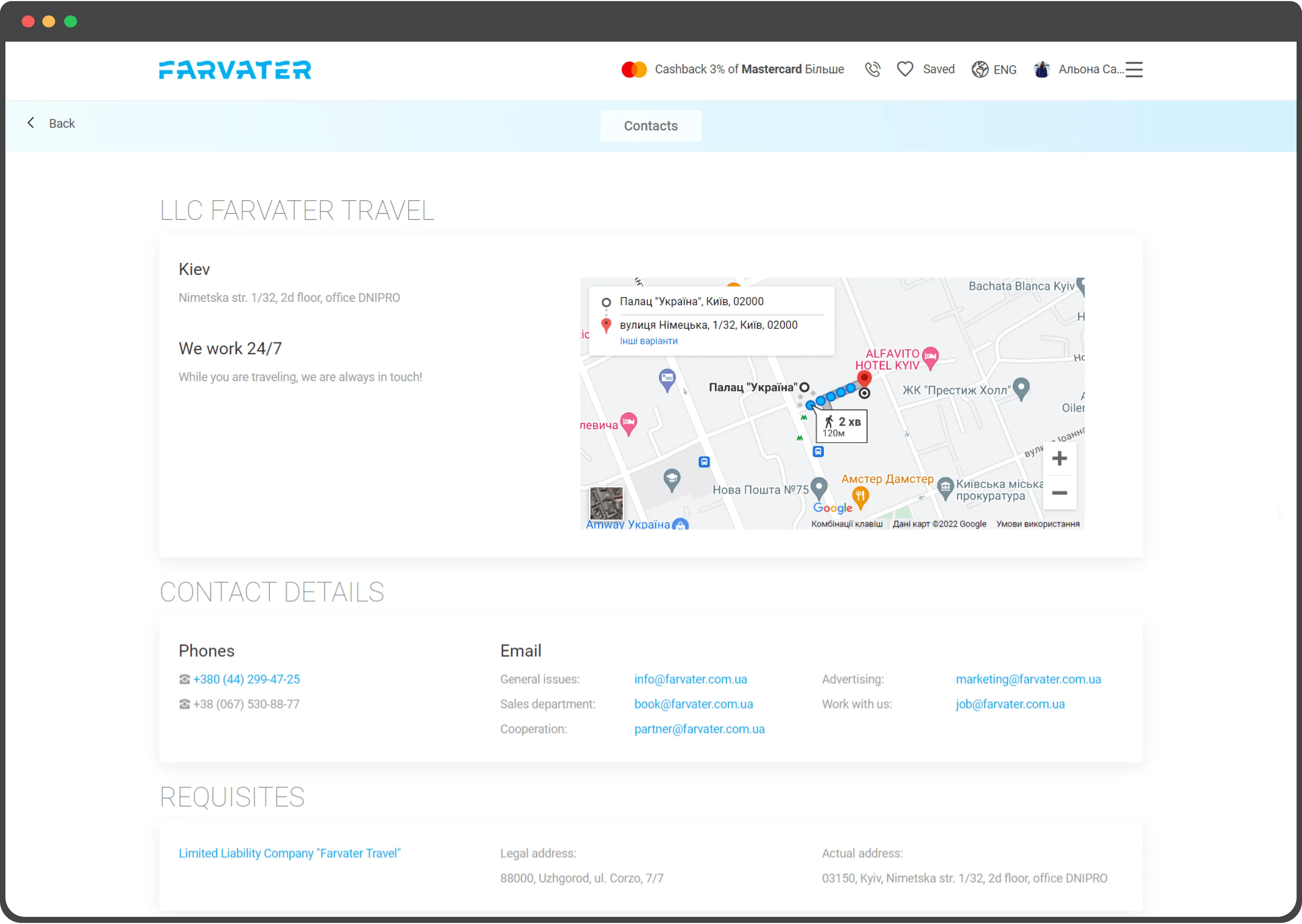Zoom out the map with minus button
The width and height of the screenshot is (1302, 924).
tap(1059, 493)
